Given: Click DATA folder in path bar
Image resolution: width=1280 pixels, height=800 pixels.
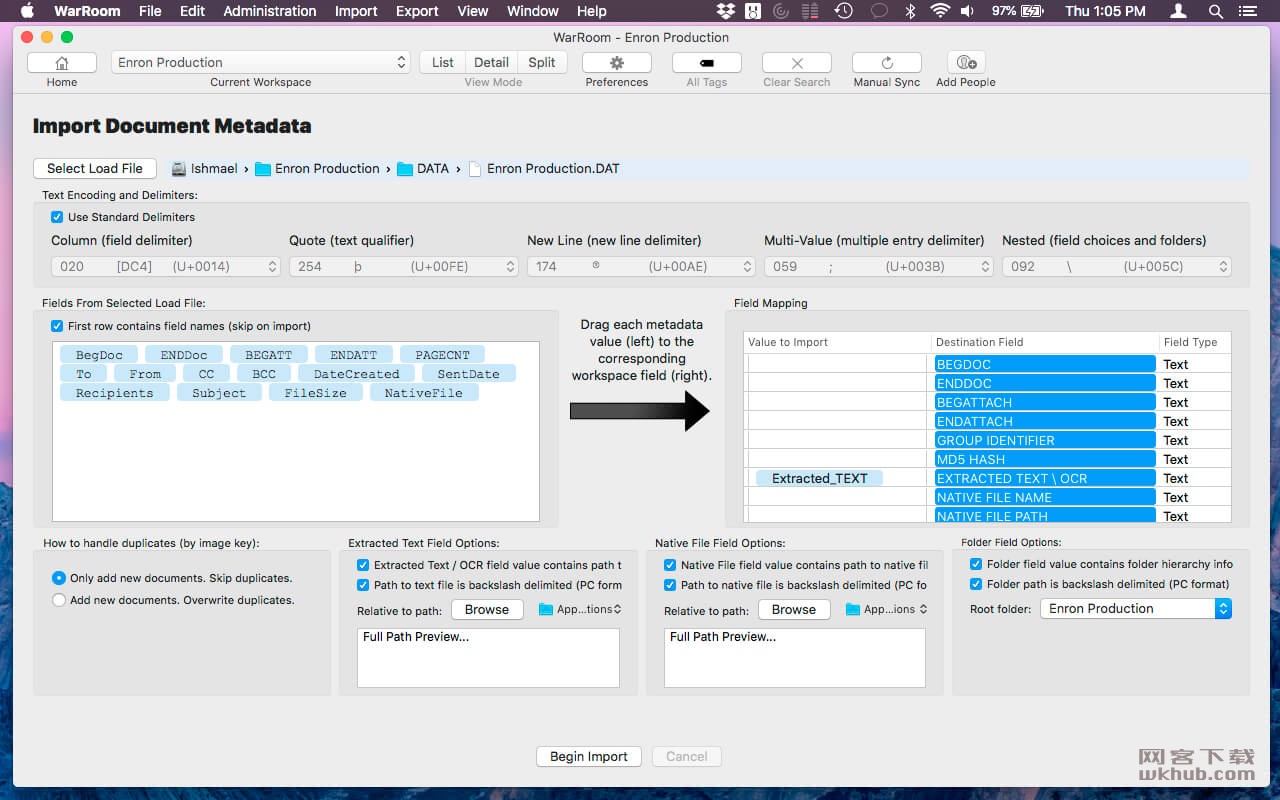Looking at the screenshot, I should (423, 169).
